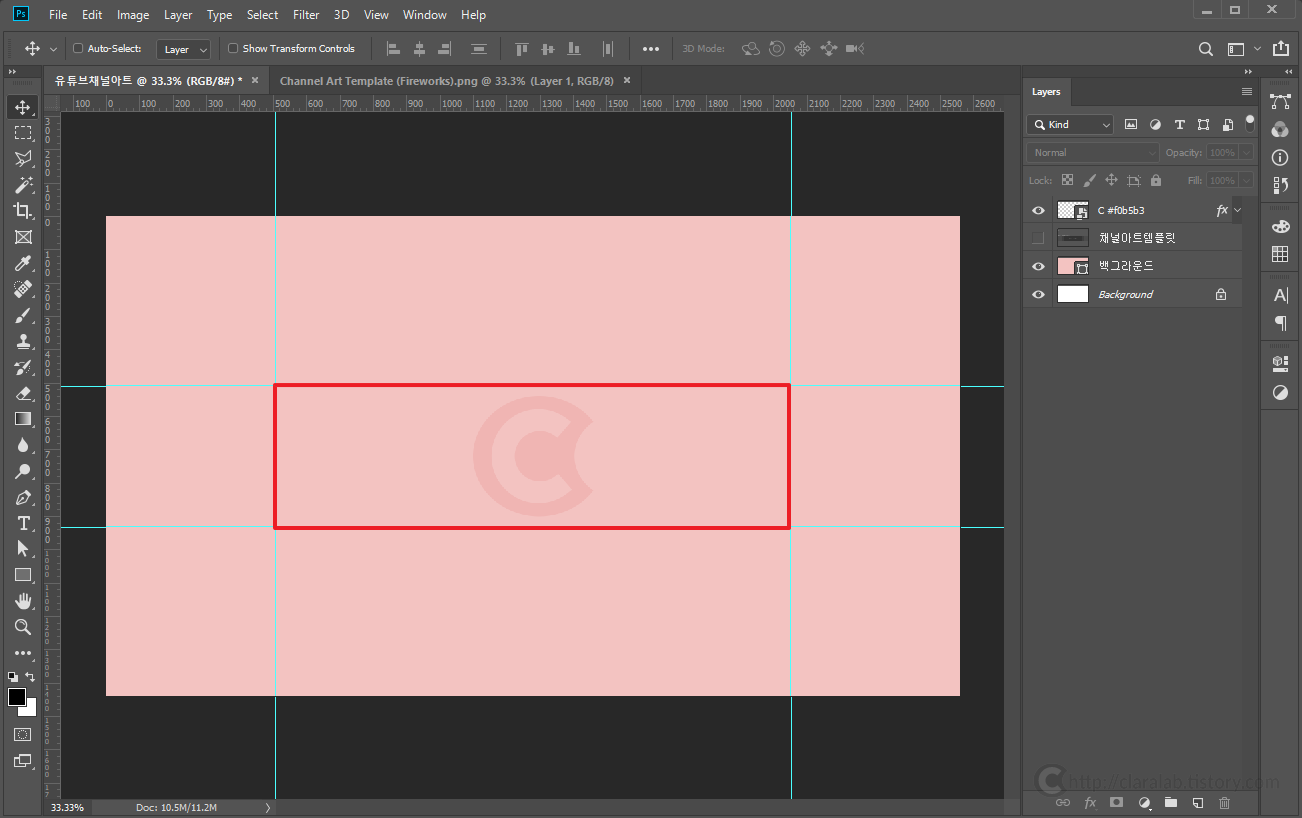
Task: Select the Blur tool
Action: click(x=23, y=445)
